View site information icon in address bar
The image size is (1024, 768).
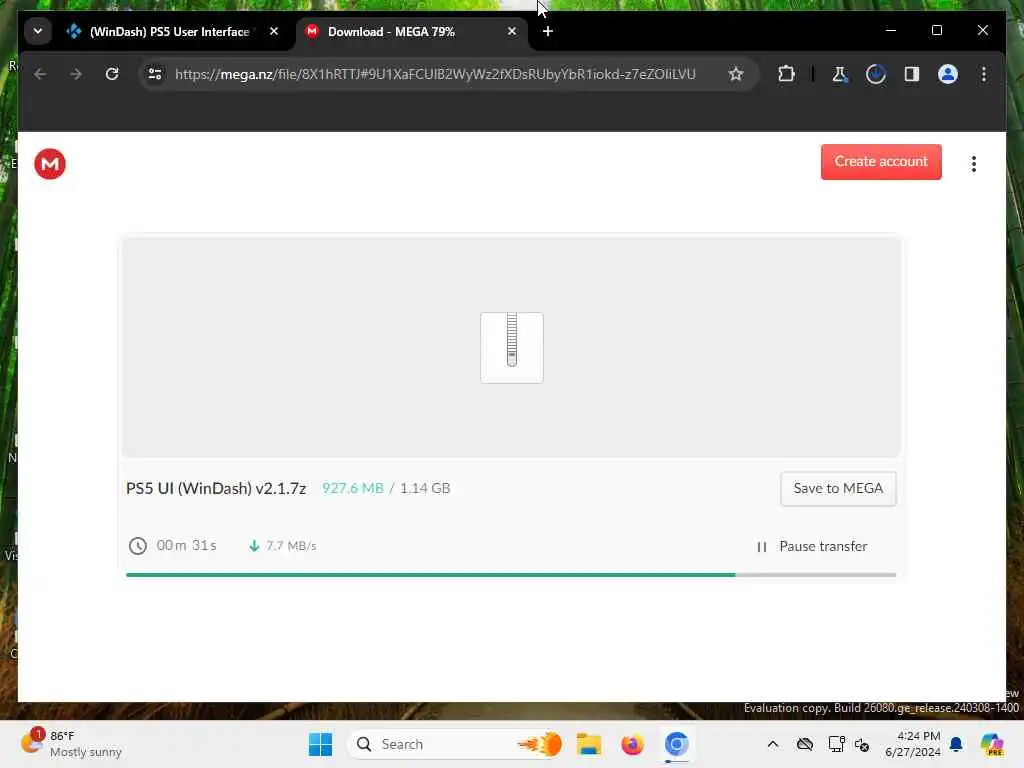pos(155,74)
